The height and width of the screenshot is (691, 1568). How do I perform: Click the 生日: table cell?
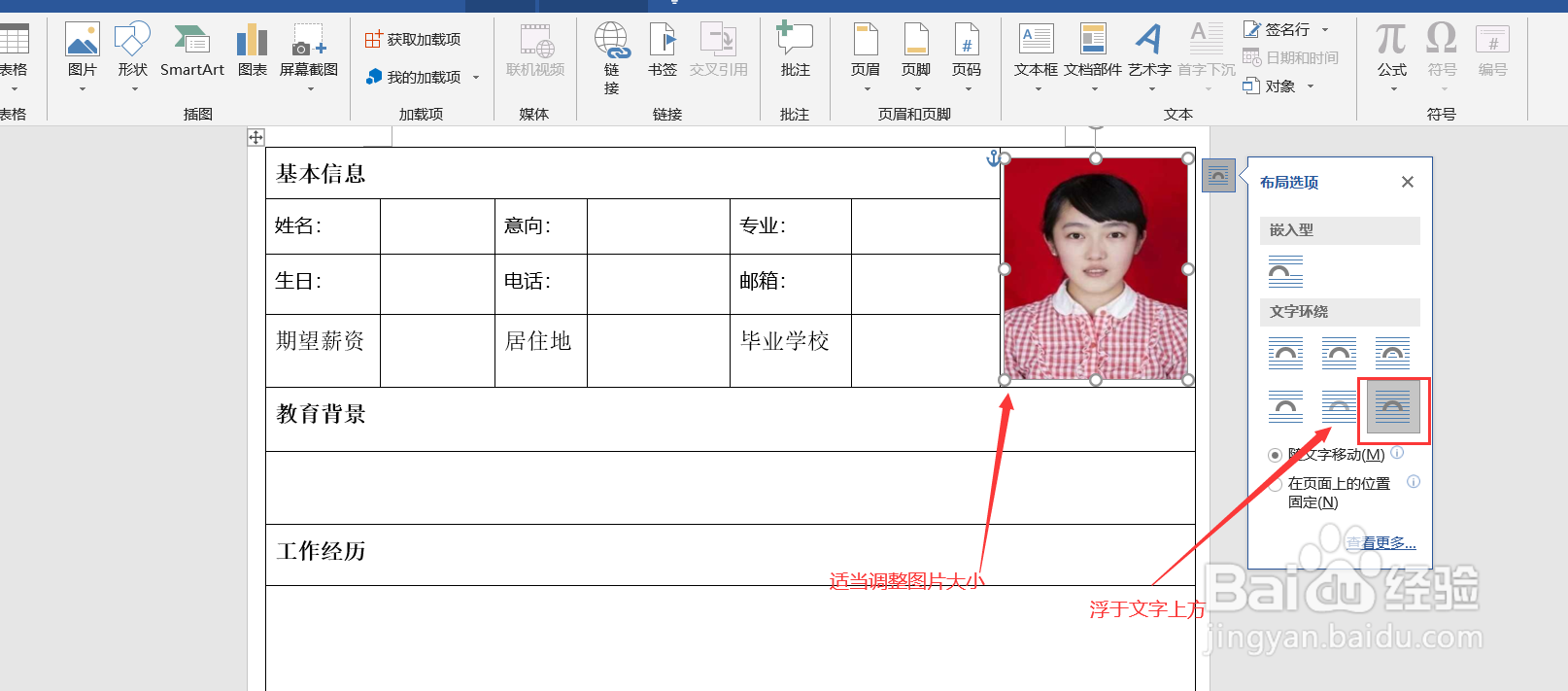(323, 284)
